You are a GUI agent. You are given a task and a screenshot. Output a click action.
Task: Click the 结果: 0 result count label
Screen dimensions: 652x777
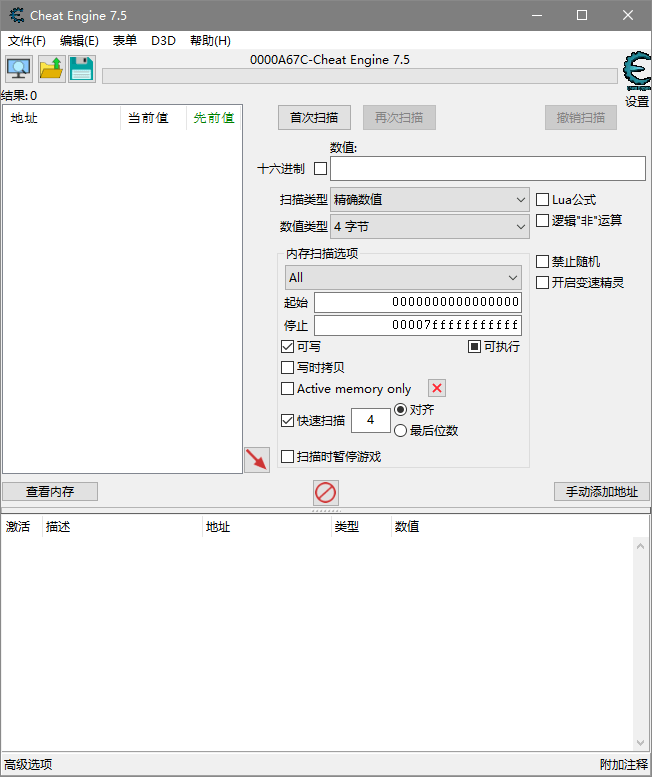(19, 96)
